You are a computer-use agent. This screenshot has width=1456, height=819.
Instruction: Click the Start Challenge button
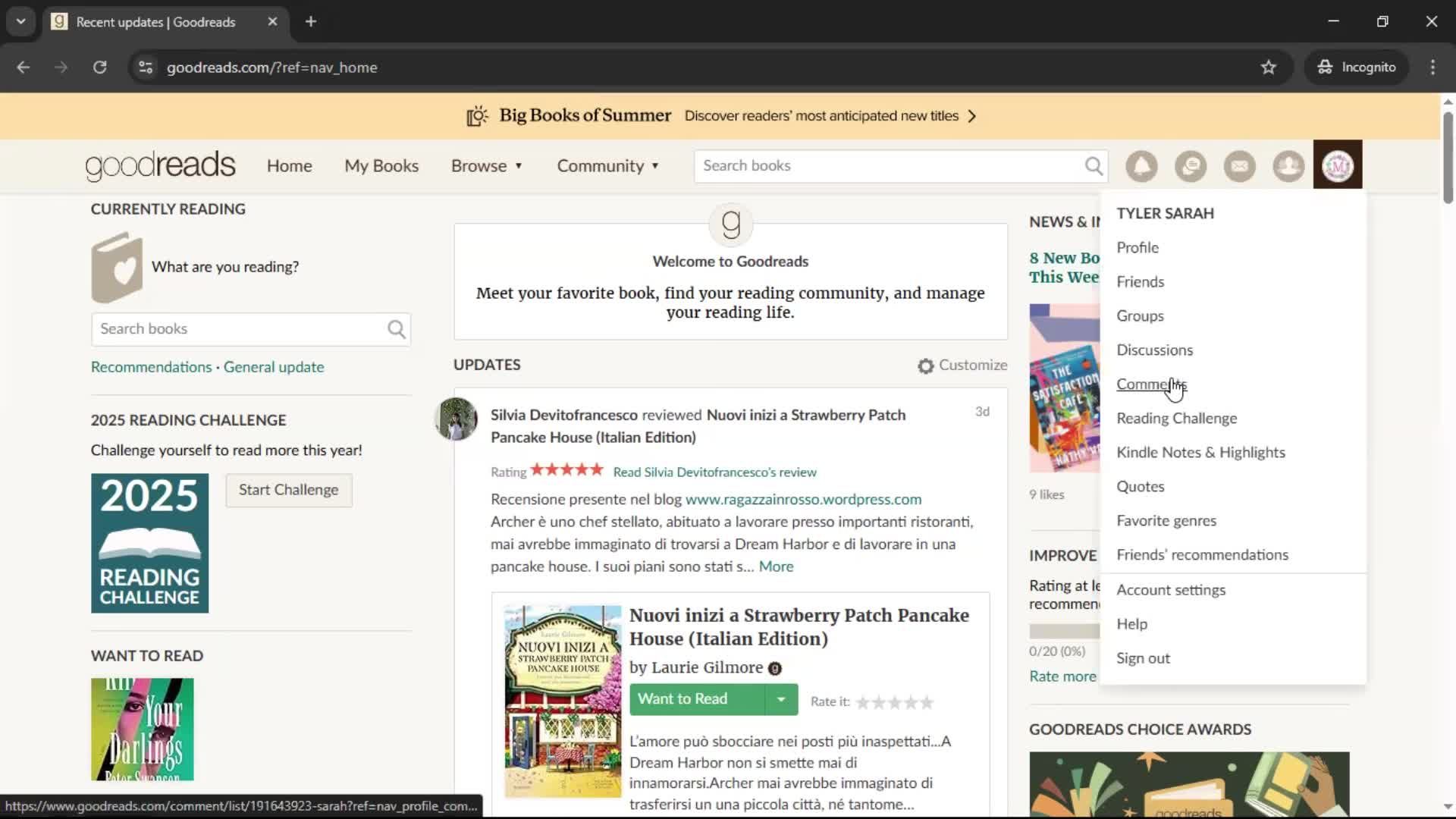(288, 490)
